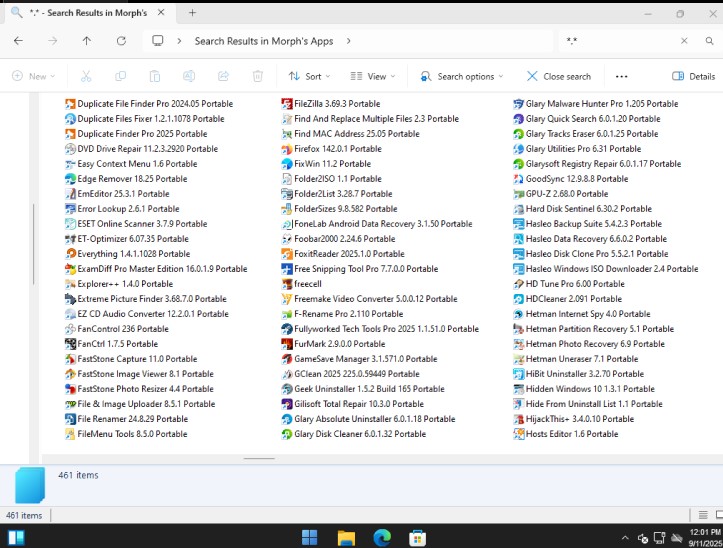Click the Share toolbar icon
The image size is (723, 548).
click(224, 76)
